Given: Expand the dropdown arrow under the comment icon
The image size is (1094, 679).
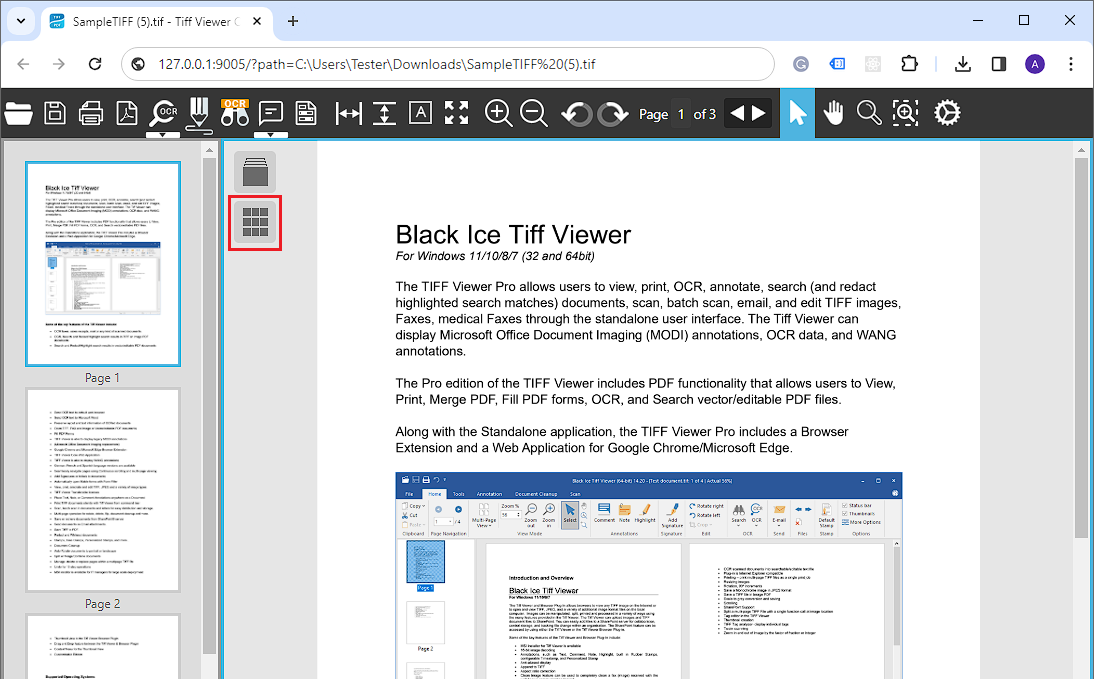Looking at the screenshot, I should (271, 135).
